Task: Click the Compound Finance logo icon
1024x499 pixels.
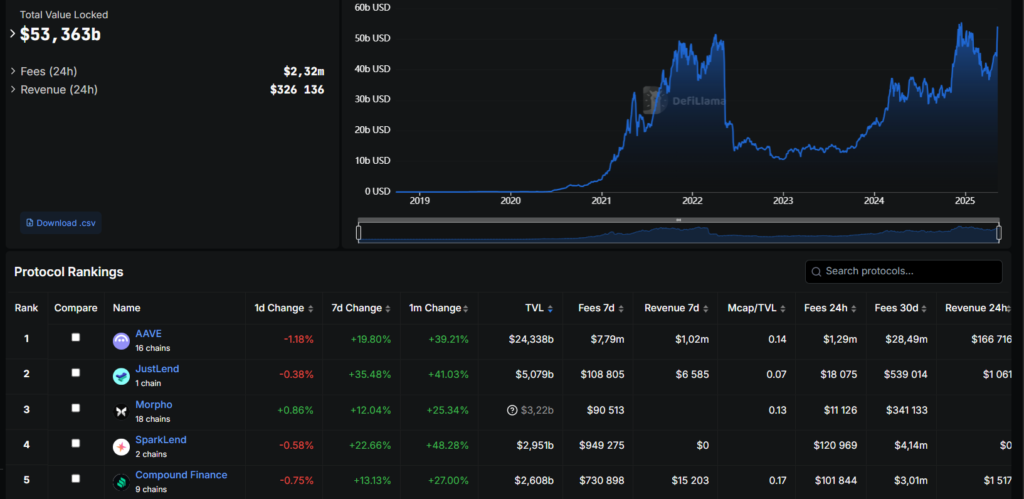Action: 121,481
